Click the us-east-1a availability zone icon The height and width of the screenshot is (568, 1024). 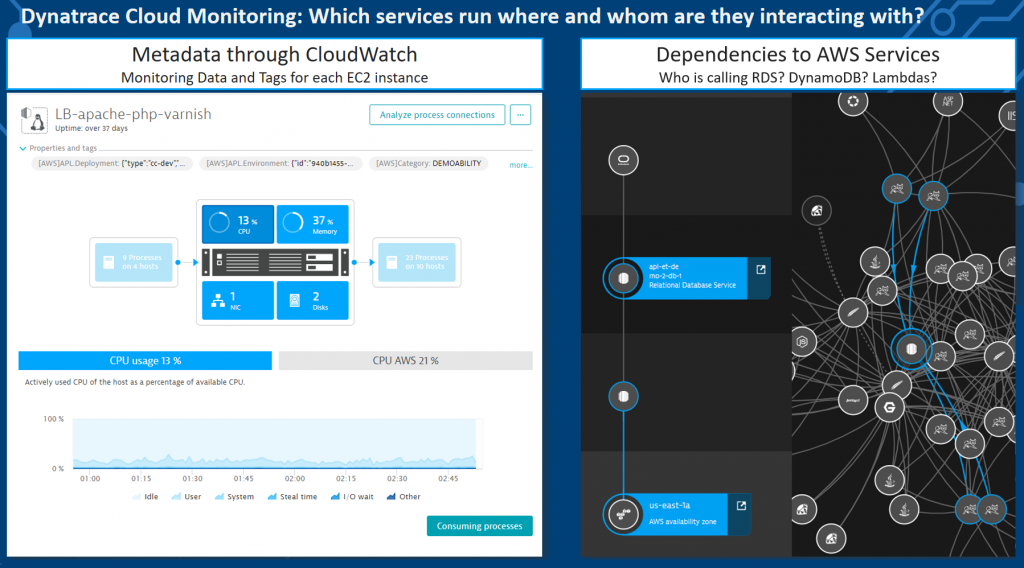pyautogui.click(x=623, y=514)
